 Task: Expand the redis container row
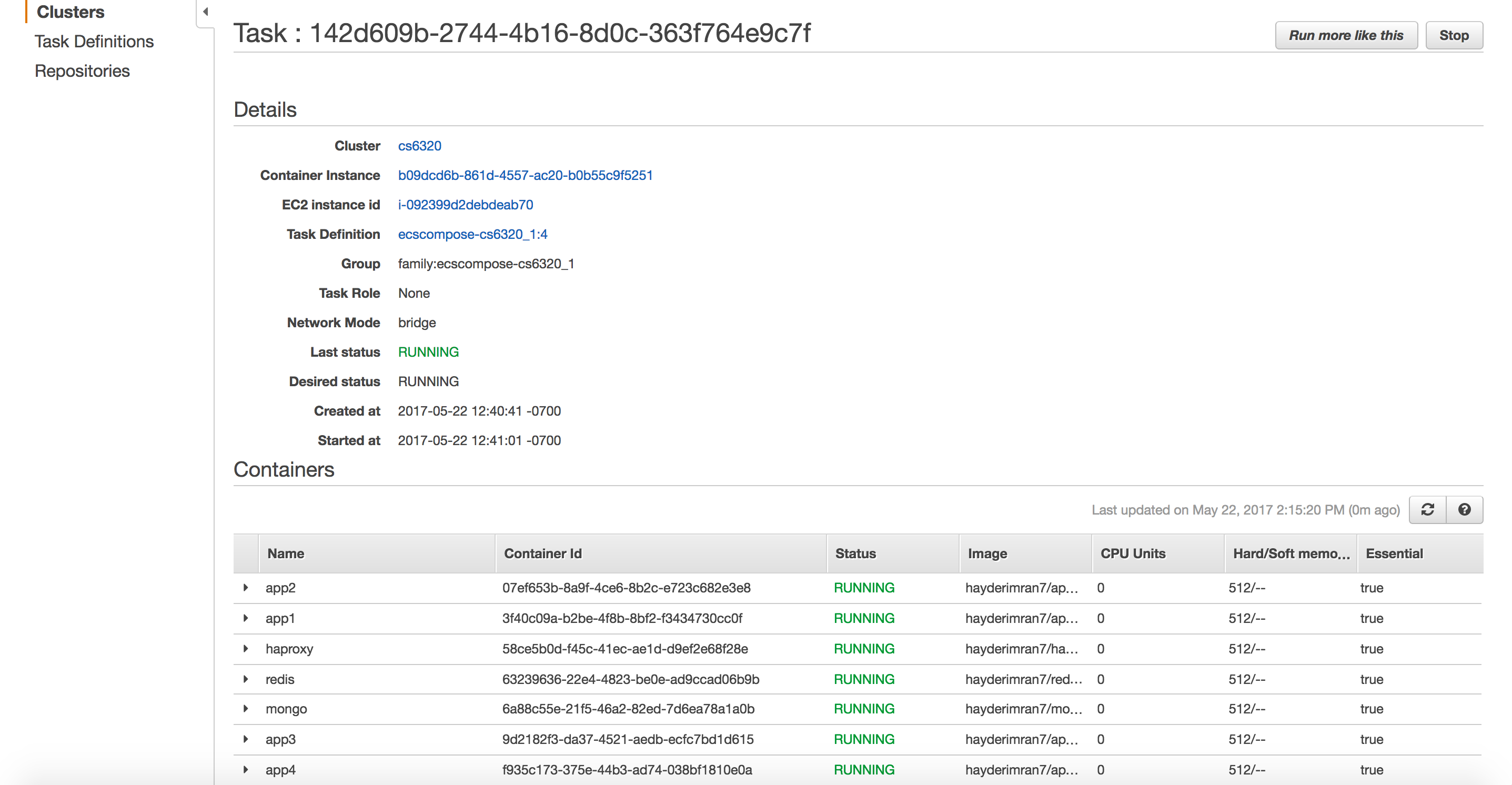pos(246,679)
